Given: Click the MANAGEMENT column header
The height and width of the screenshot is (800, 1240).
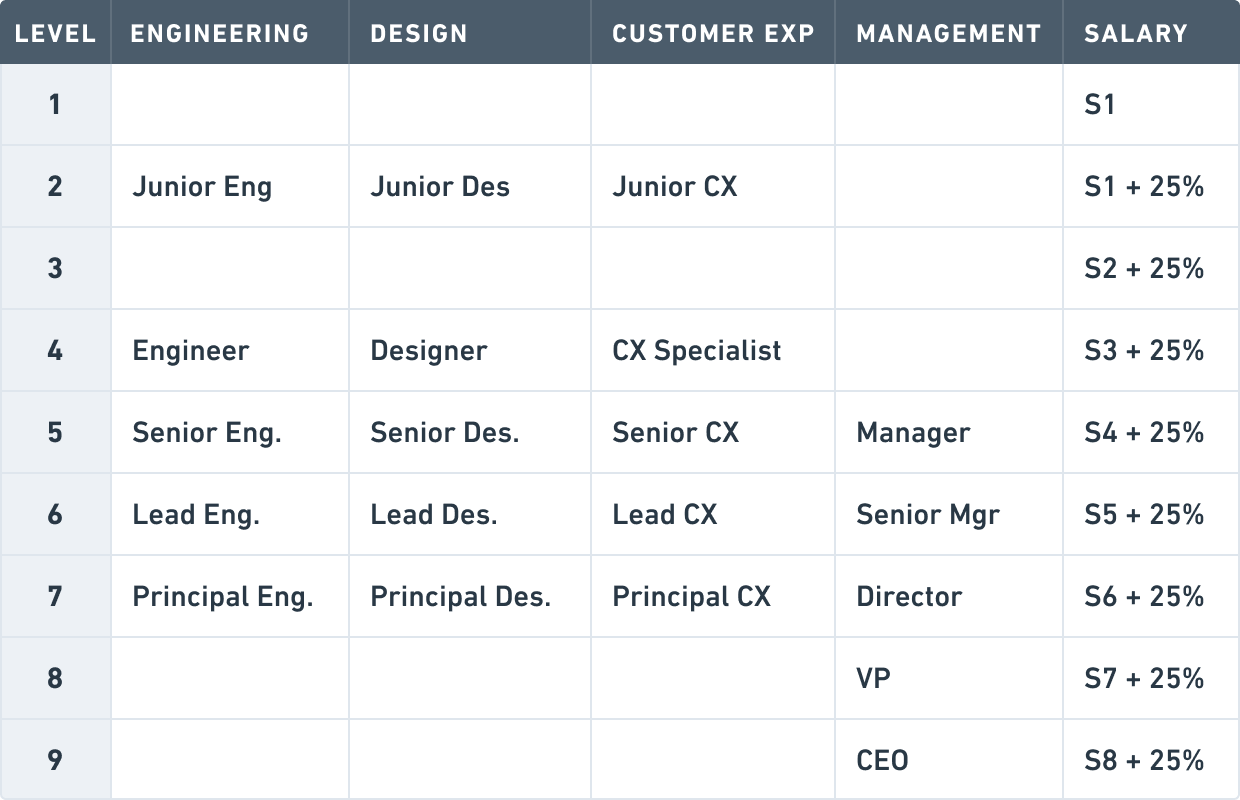Looking at the screenshot, I should pyautogui.click(x=948, y=33).
